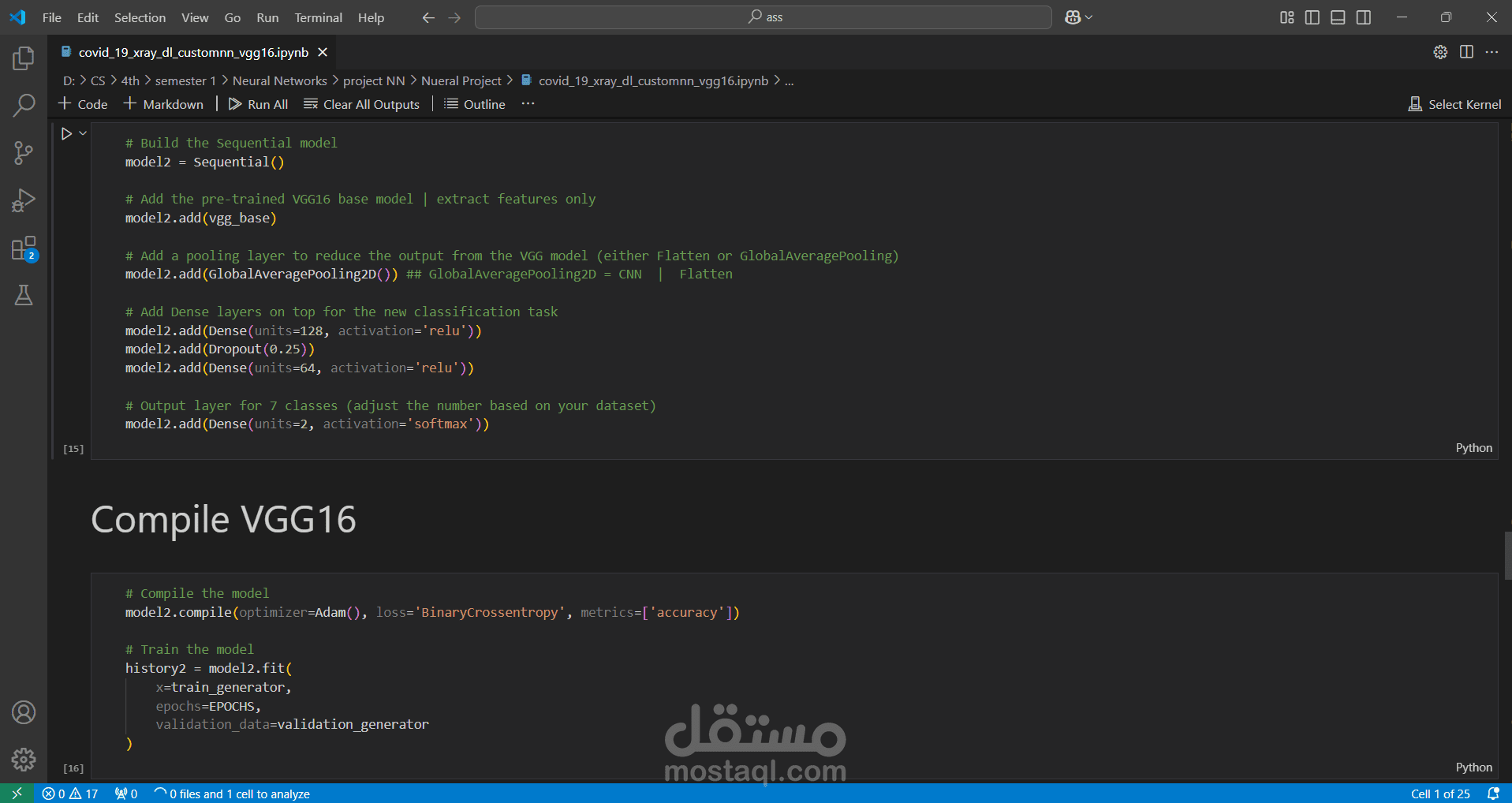Click the 4th breadcrumb segment
The height and width of the screenshot is (803, 1512).
(x=130, y=80)
